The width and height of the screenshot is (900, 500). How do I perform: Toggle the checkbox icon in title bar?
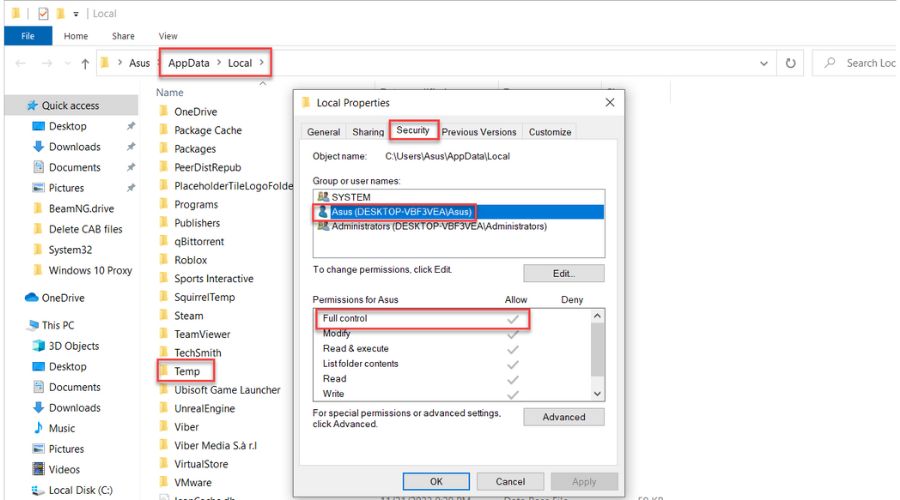coord(44,13)
